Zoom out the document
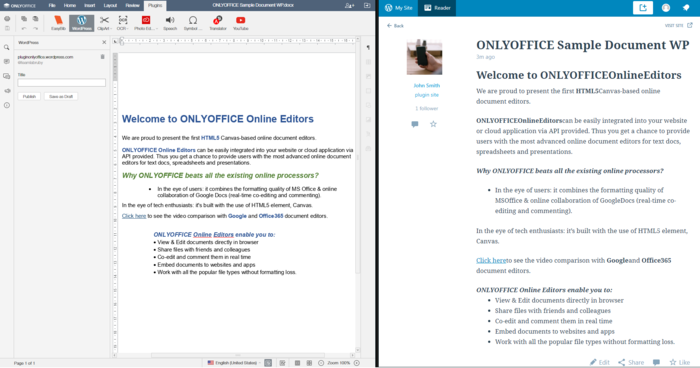 (x=321, y=363)
